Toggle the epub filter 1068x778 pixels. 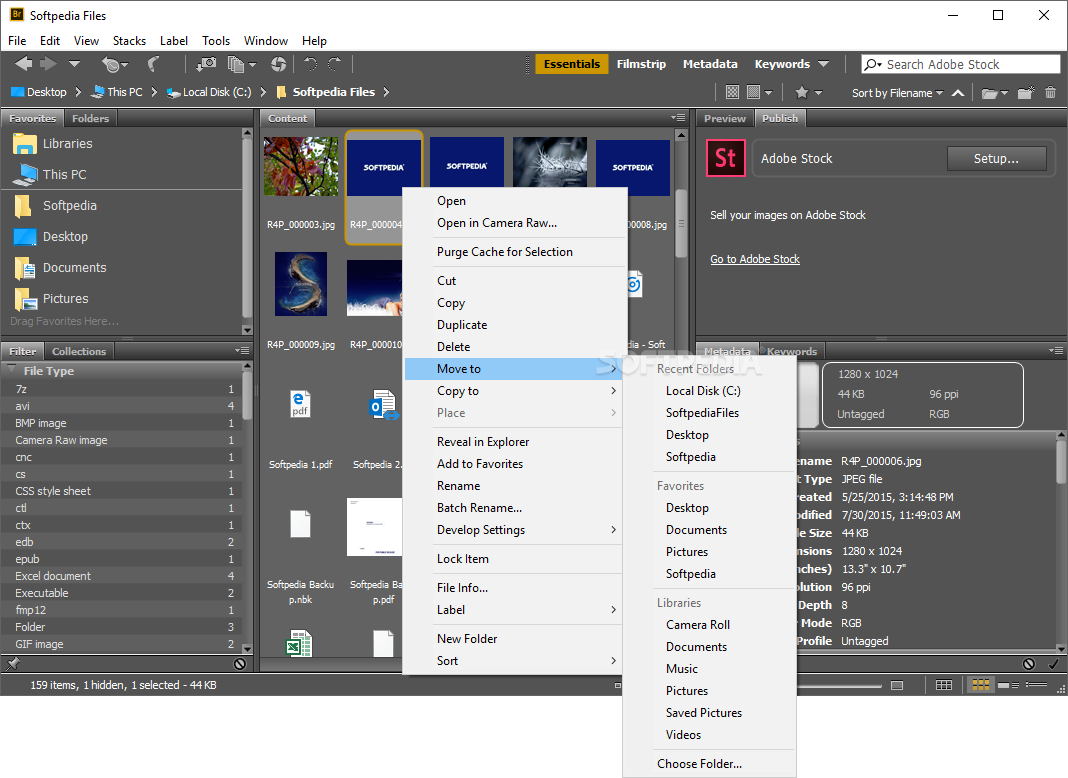pos(121,559)
